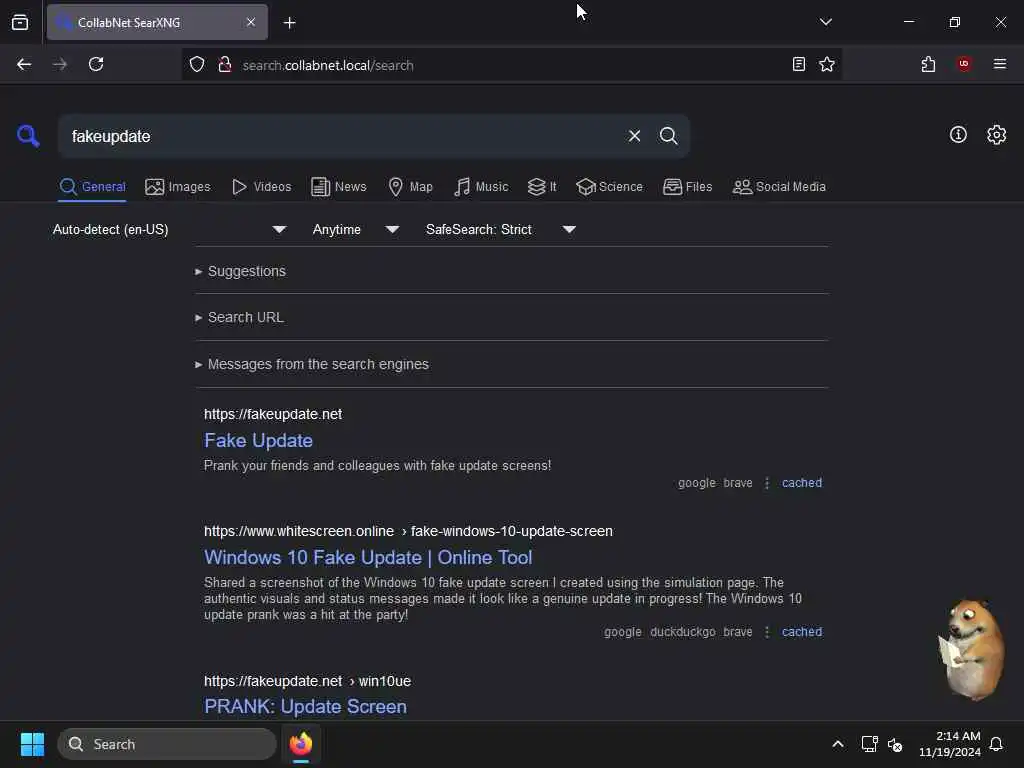Clear the search query with X

(634, 136)
